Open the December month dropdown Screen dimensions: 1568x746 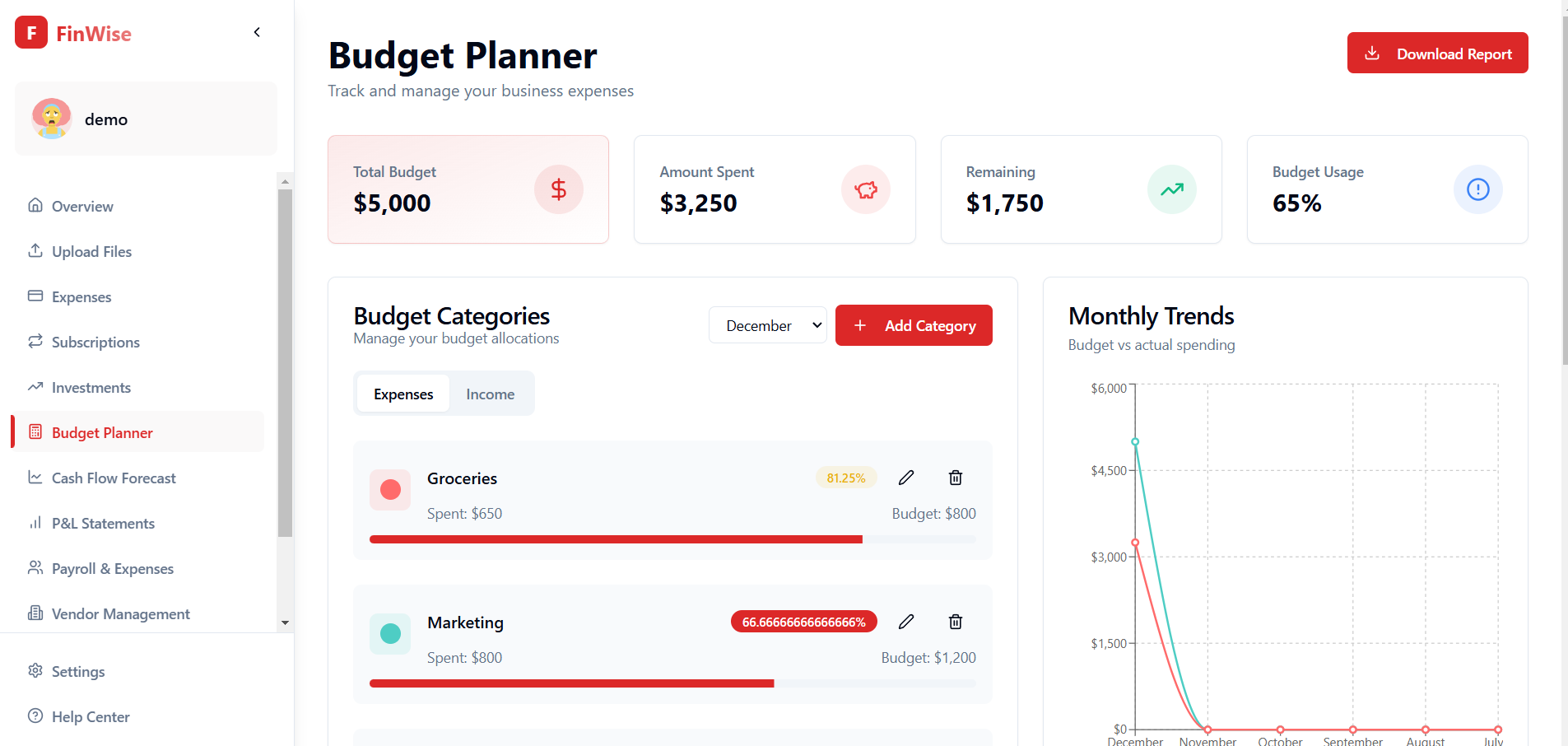point(767,325)
